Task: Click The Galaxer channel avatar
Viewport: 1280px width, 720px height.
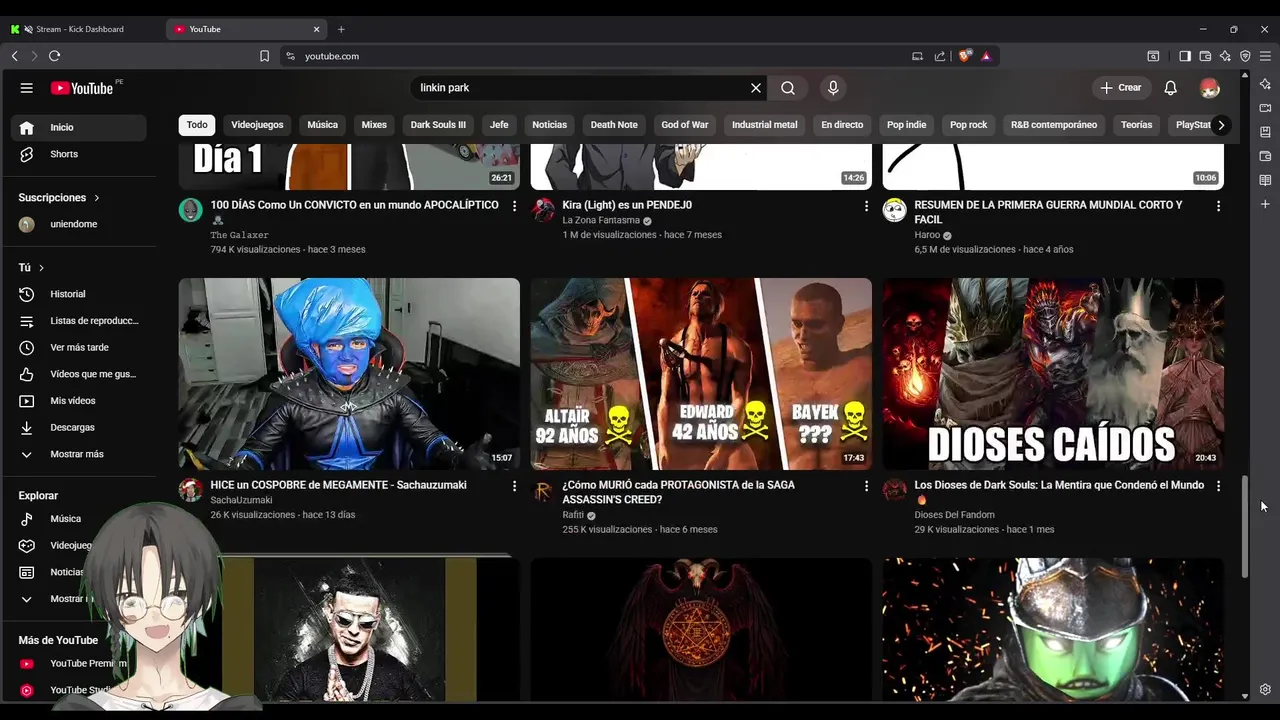Action: (191, 210)
